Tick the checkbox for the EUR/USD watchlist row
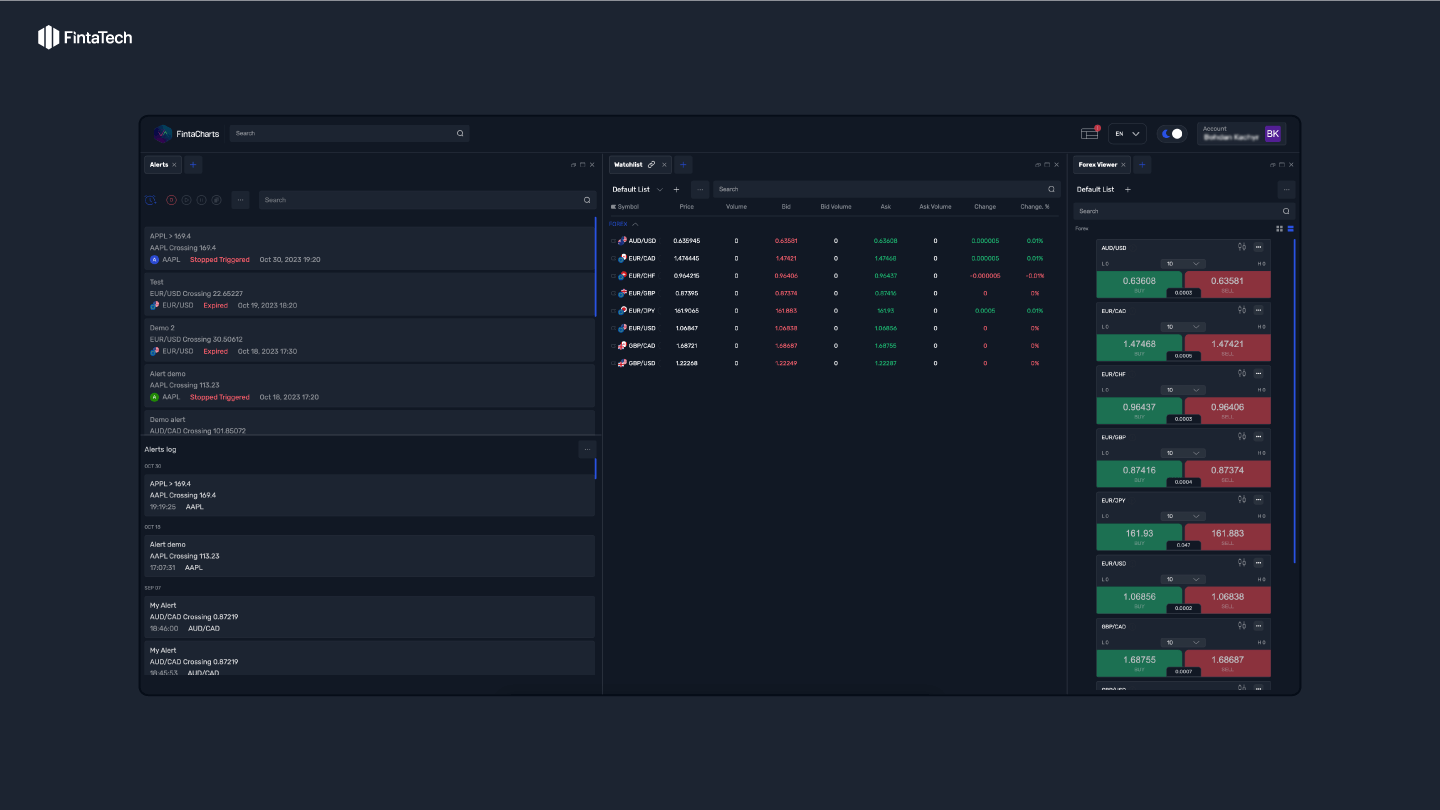The image size is (1440, 810). tap(613, 328)
